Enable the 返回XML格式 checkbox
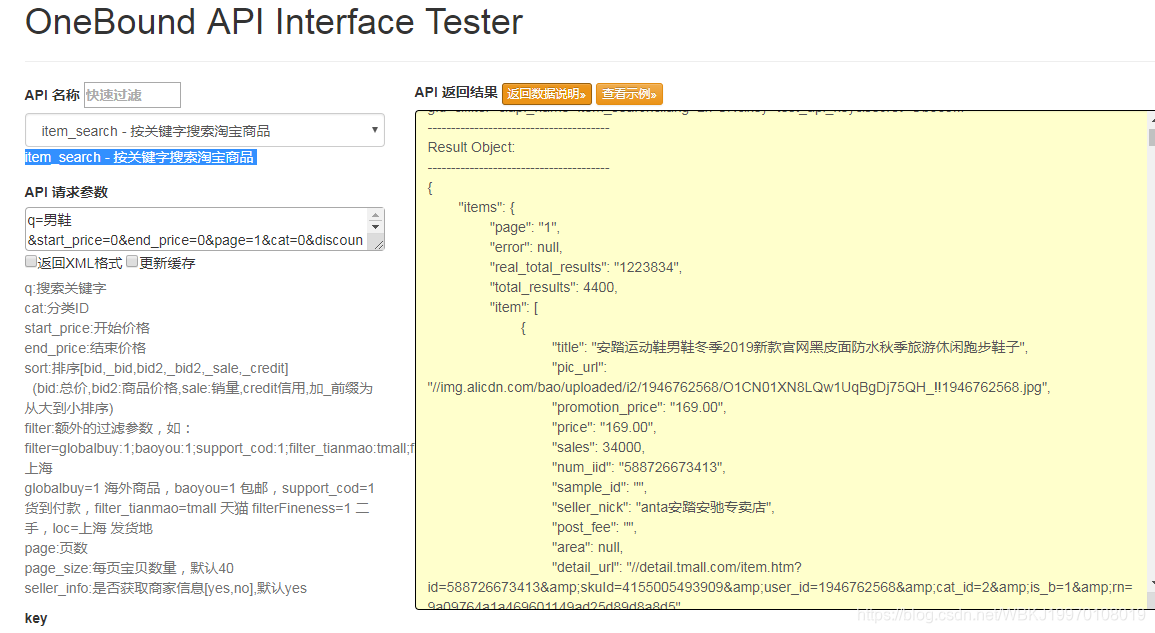 [31, 262]
